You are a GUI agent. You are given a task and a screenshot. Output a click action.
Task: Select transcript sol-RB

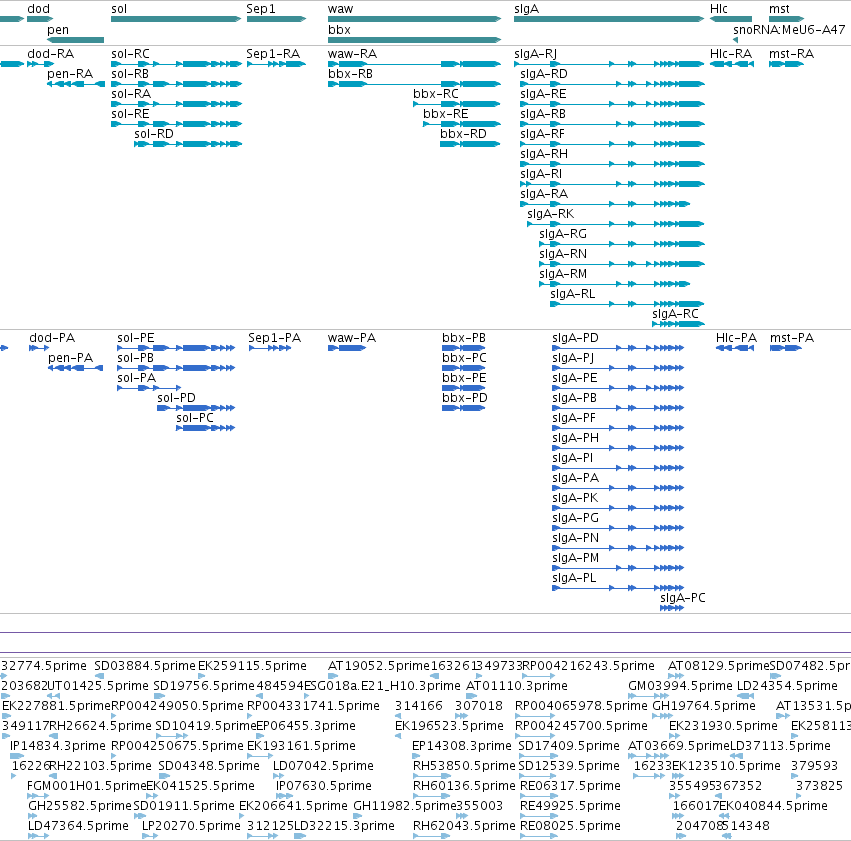point(130,74)
